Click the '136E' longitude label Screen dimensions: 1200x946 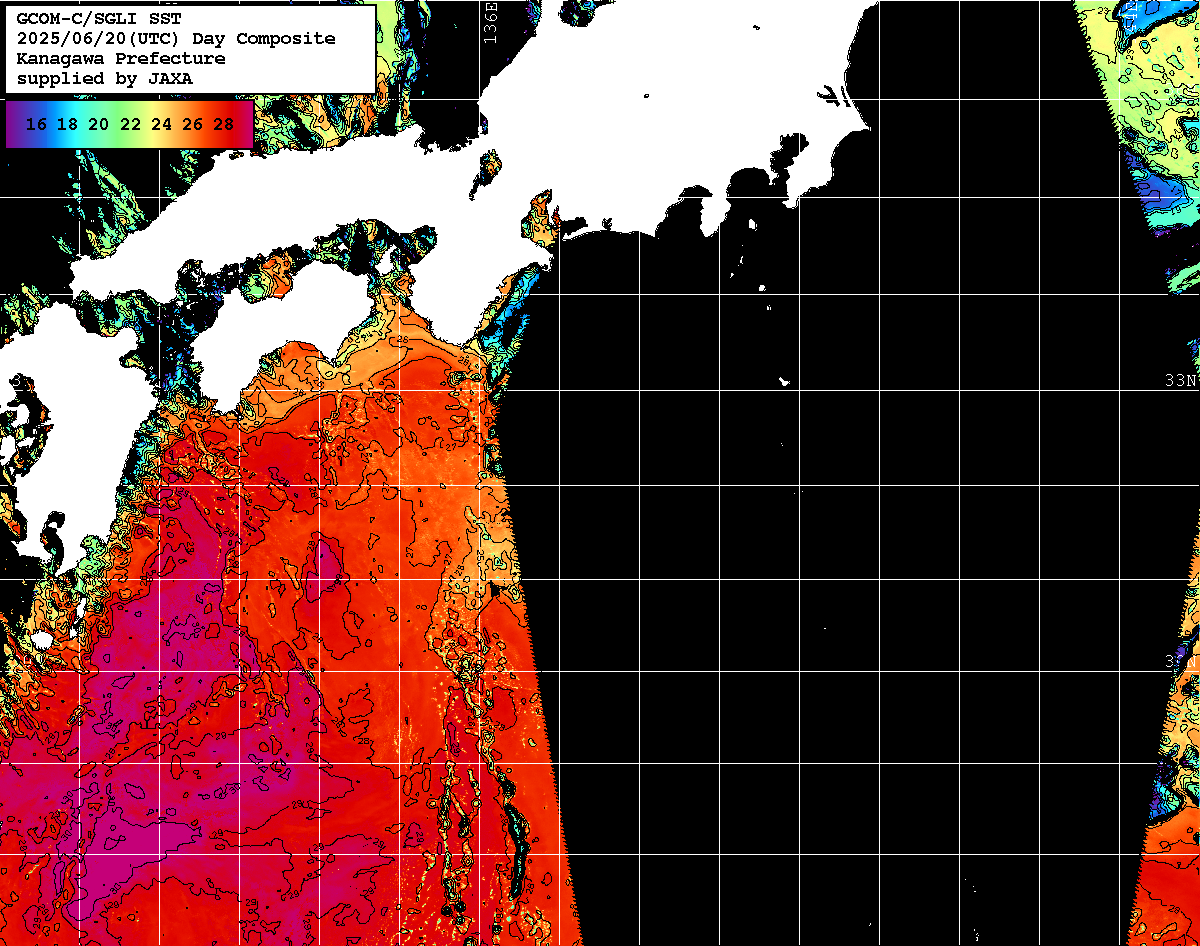[x=489, y=22]
